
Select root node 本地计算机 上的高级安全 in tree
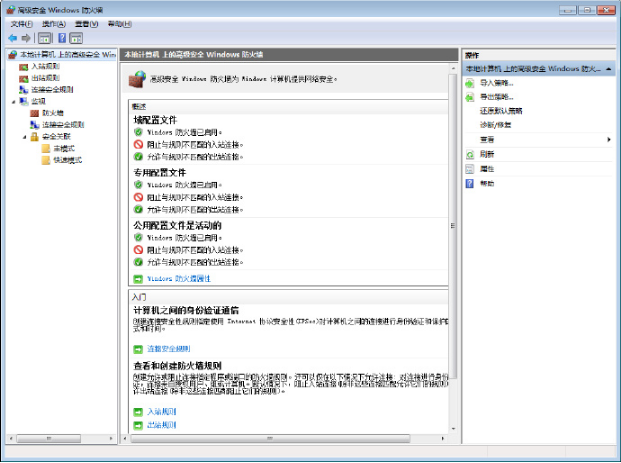point(68,55)
